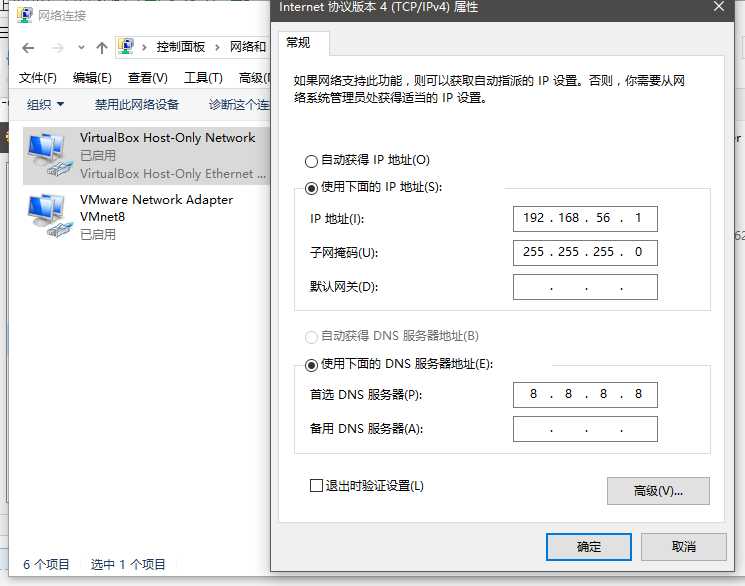Click the Network Connections title bar icon

click(24, 15)
